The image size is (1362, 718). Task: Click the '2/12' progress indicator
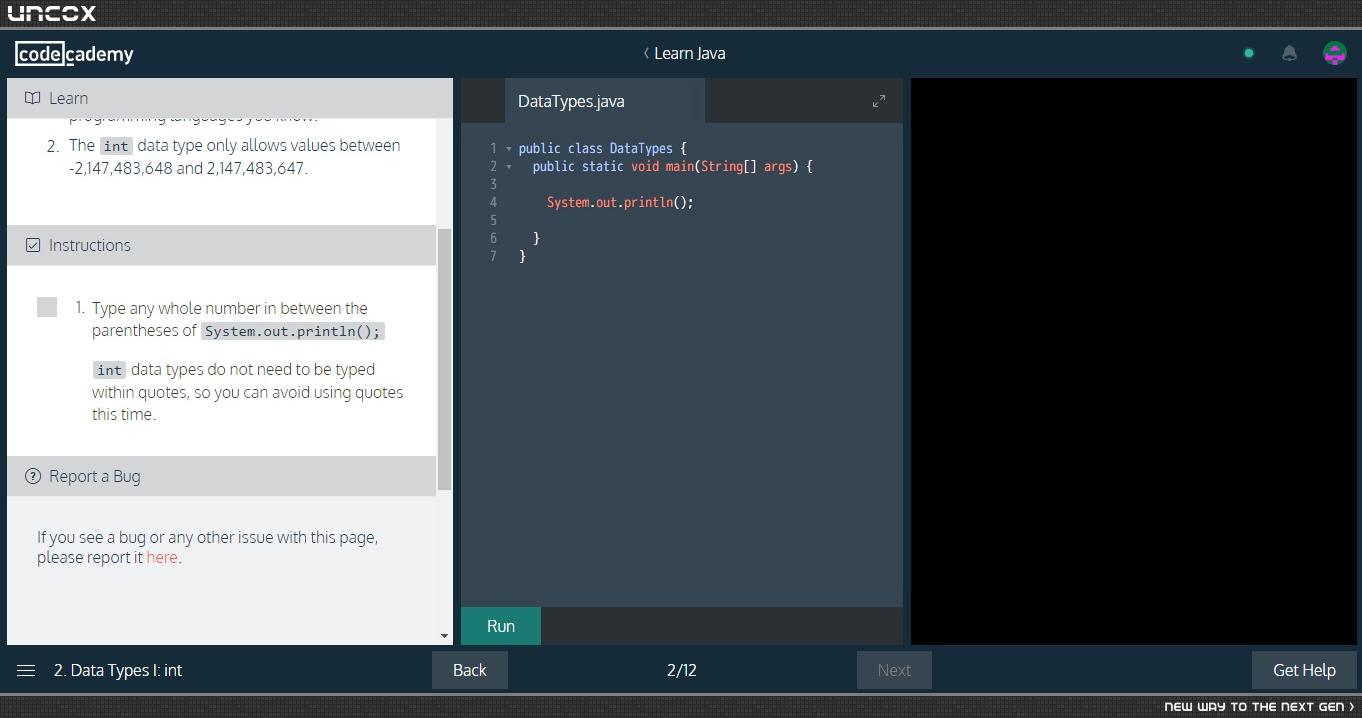coord(682,670)
